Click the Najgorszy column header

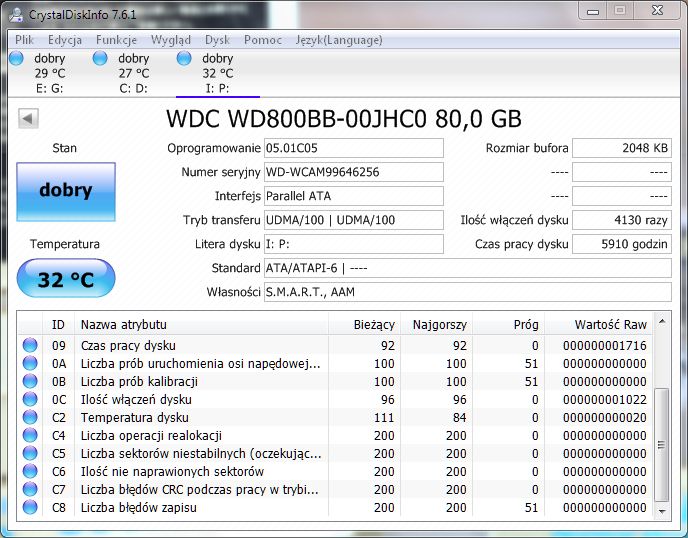(437, 325)
